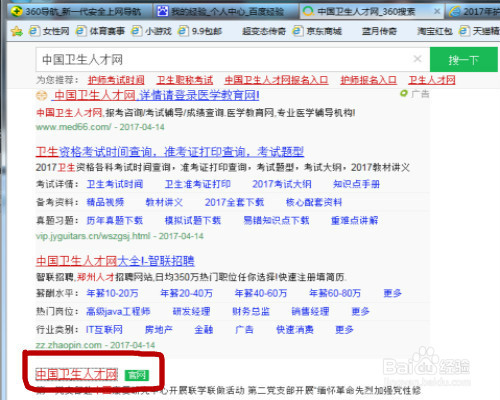Viewport: 500px width, 400px height.
Task: Open the 易错知识点下载 sublink
Action: tap(276, 220)
